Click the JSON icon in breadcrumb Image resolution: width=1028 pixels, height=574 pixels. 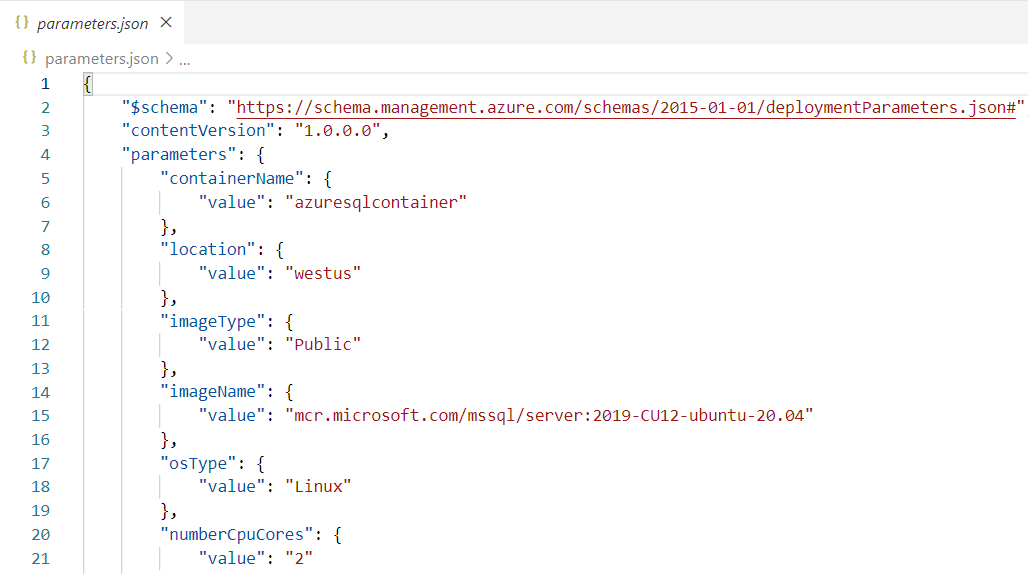[29, 59]
